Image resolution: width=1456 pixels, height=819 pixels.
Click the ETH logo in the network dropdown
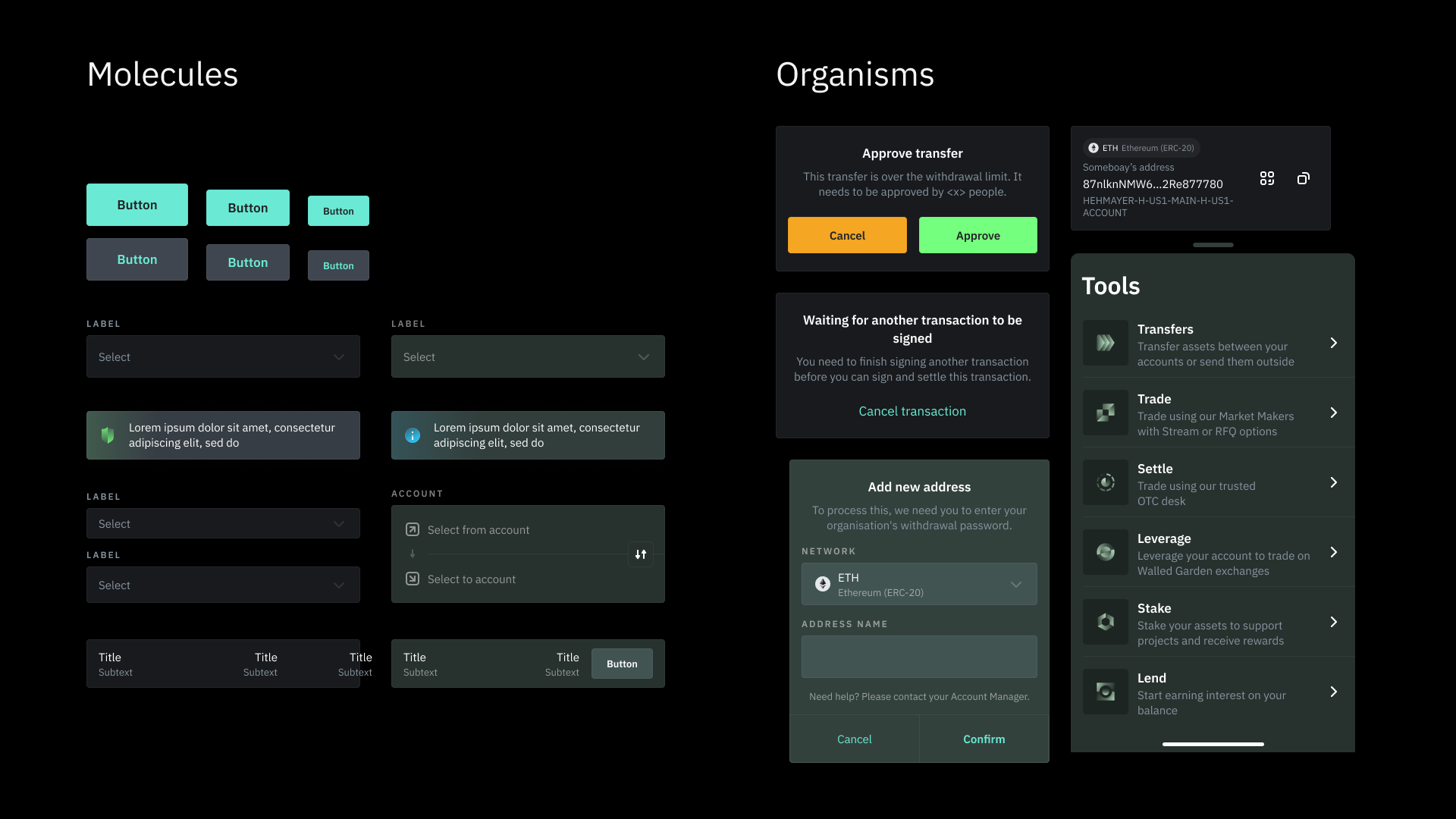point(823,584)
